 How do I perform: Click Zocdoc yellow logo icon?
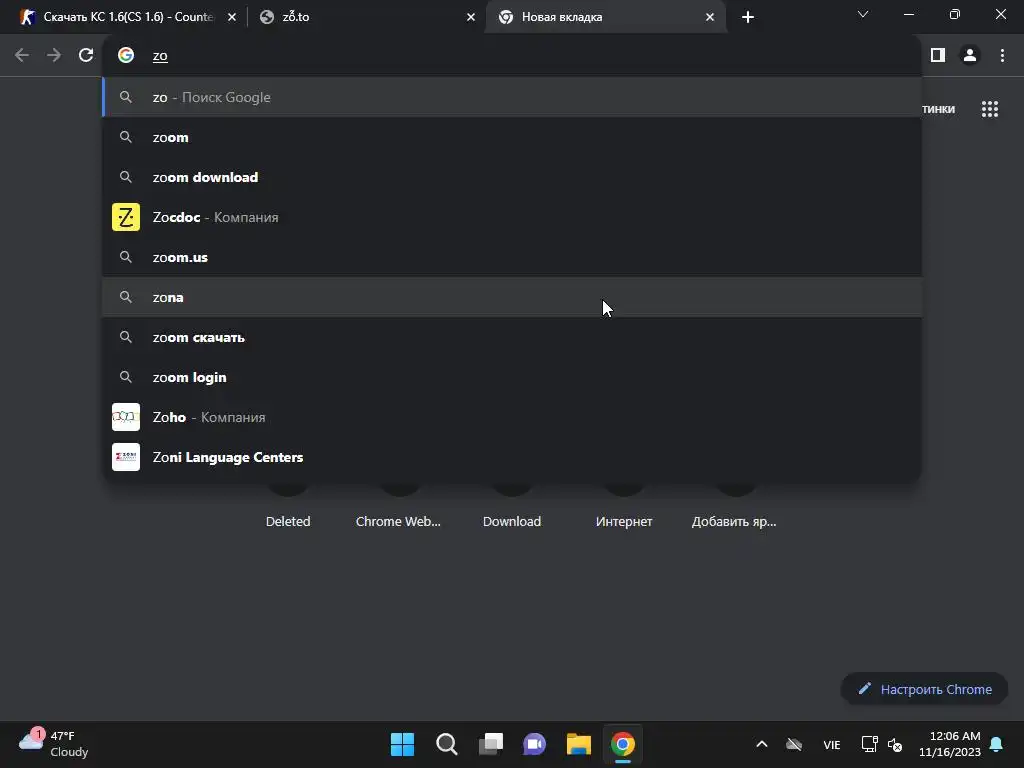126,217
